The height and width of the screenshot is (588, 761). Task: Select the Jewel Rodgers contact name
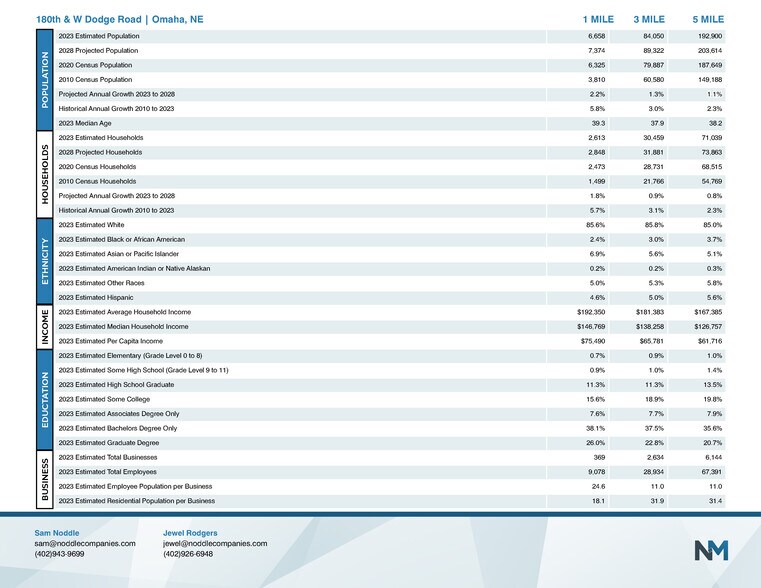tap(190, 533)
